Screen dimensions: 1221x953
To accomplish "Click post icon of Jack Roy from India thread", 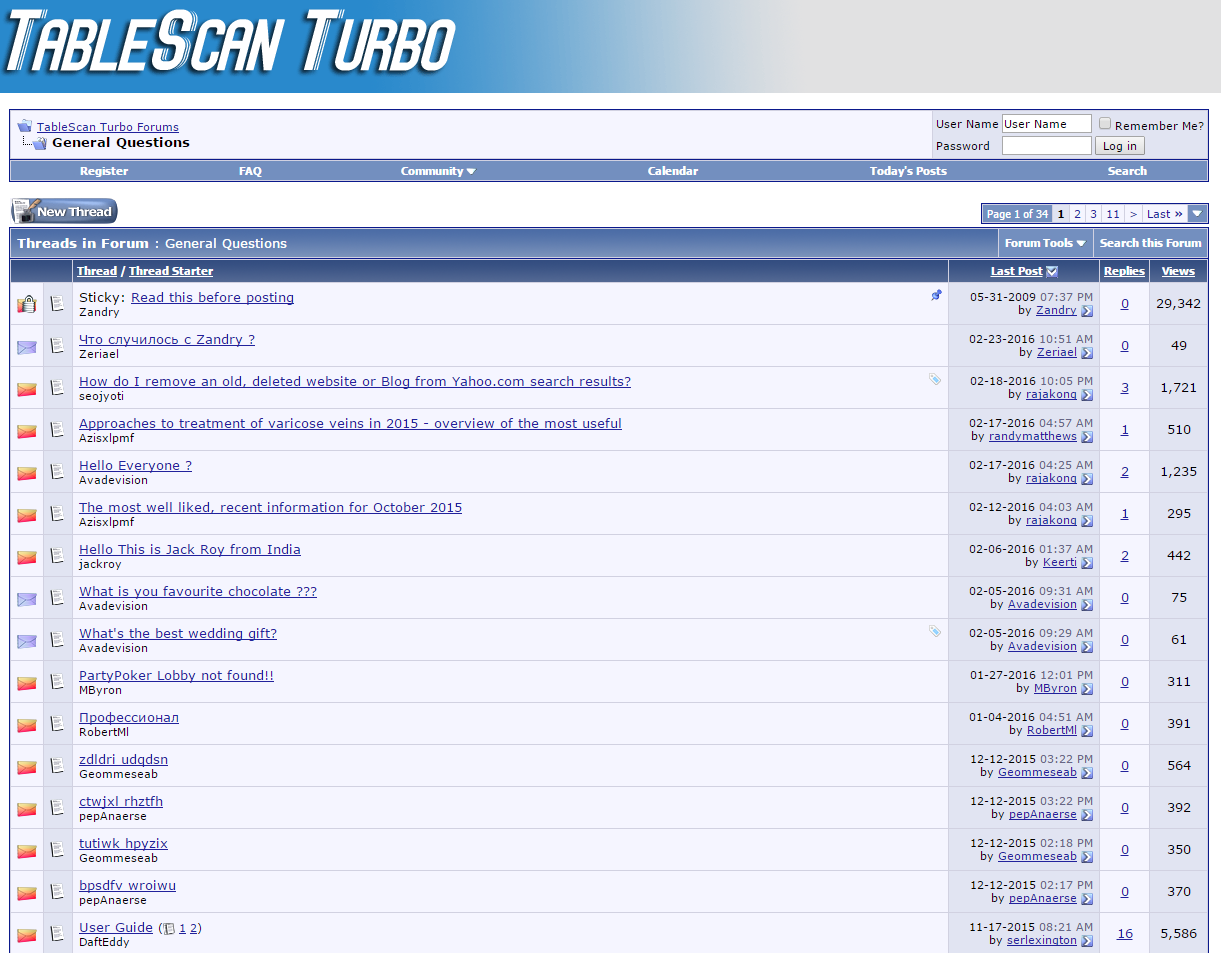I will tap(58, 555).
